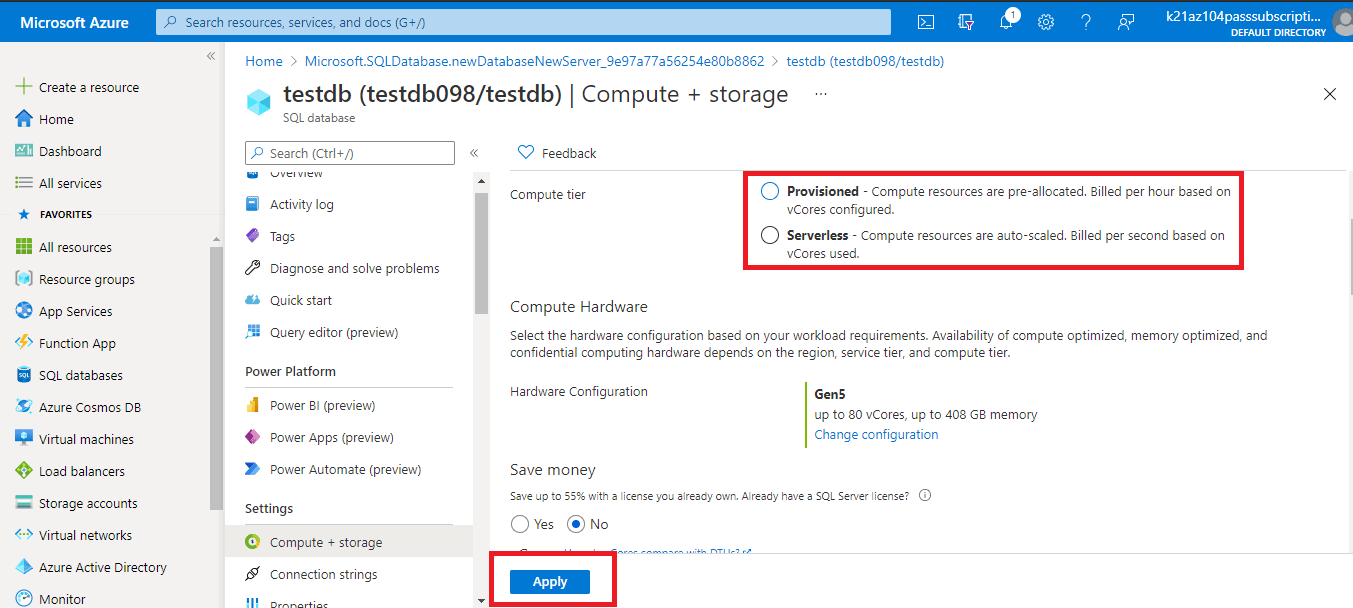This screenshot has width=1353, height=608.
Task: Open the notifications bell
Action: pos(1006,22)
